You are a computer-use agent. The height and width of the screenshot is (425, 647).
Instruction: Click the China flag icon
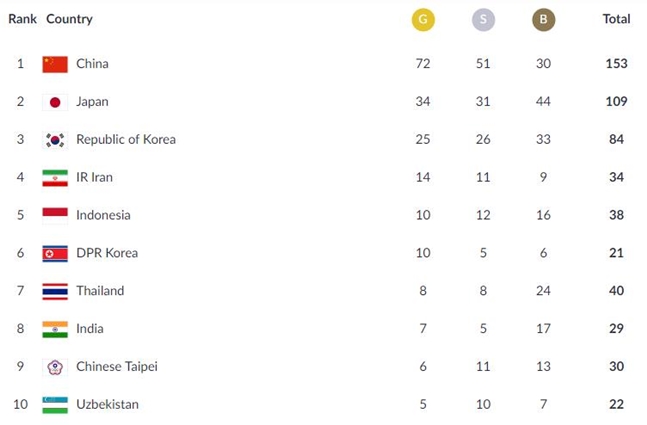coord(54,64)
